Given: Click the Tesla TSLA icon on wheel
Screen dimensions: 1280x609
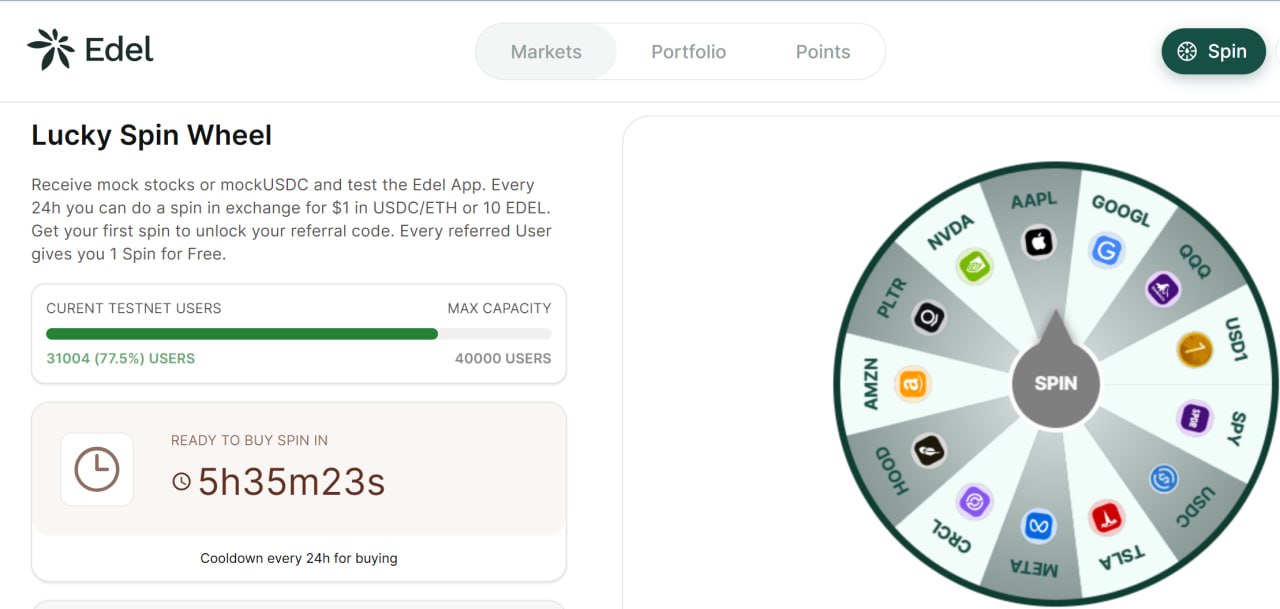Looking at the screenshot, I should tap(1106, 518).
